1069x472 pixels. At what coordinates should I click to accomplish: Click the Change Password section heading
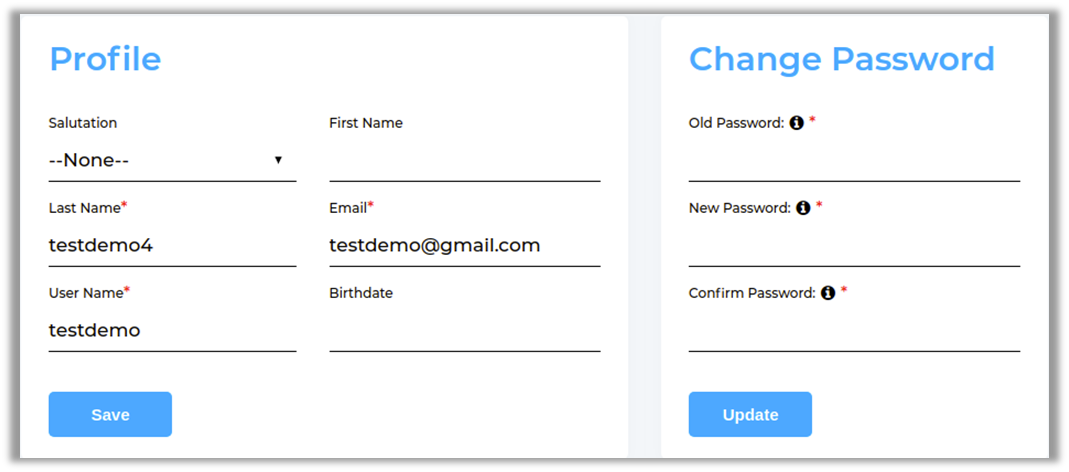click(842, 59)
